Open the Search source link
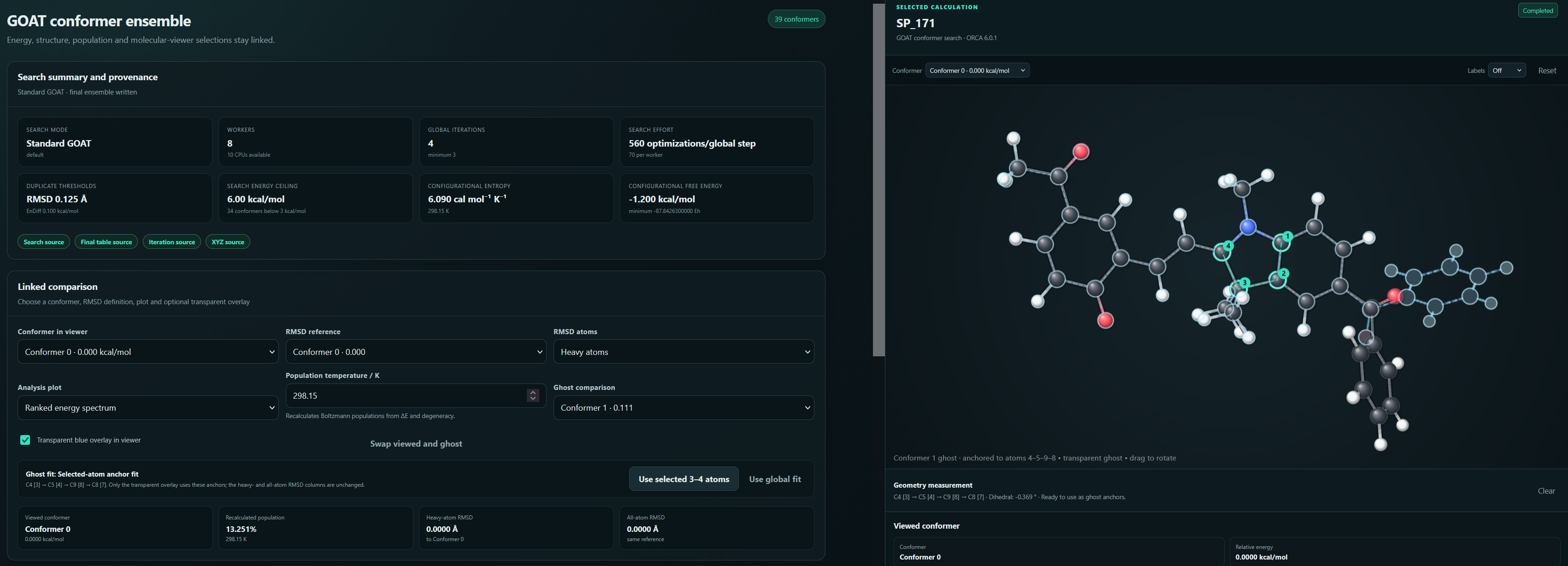This screenshot has width=1568, height=566. coord(44,242)
